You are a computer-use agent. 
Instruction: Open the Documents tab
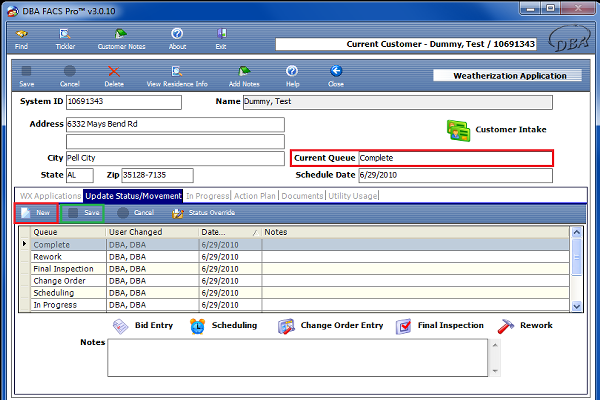coord(302,196)
